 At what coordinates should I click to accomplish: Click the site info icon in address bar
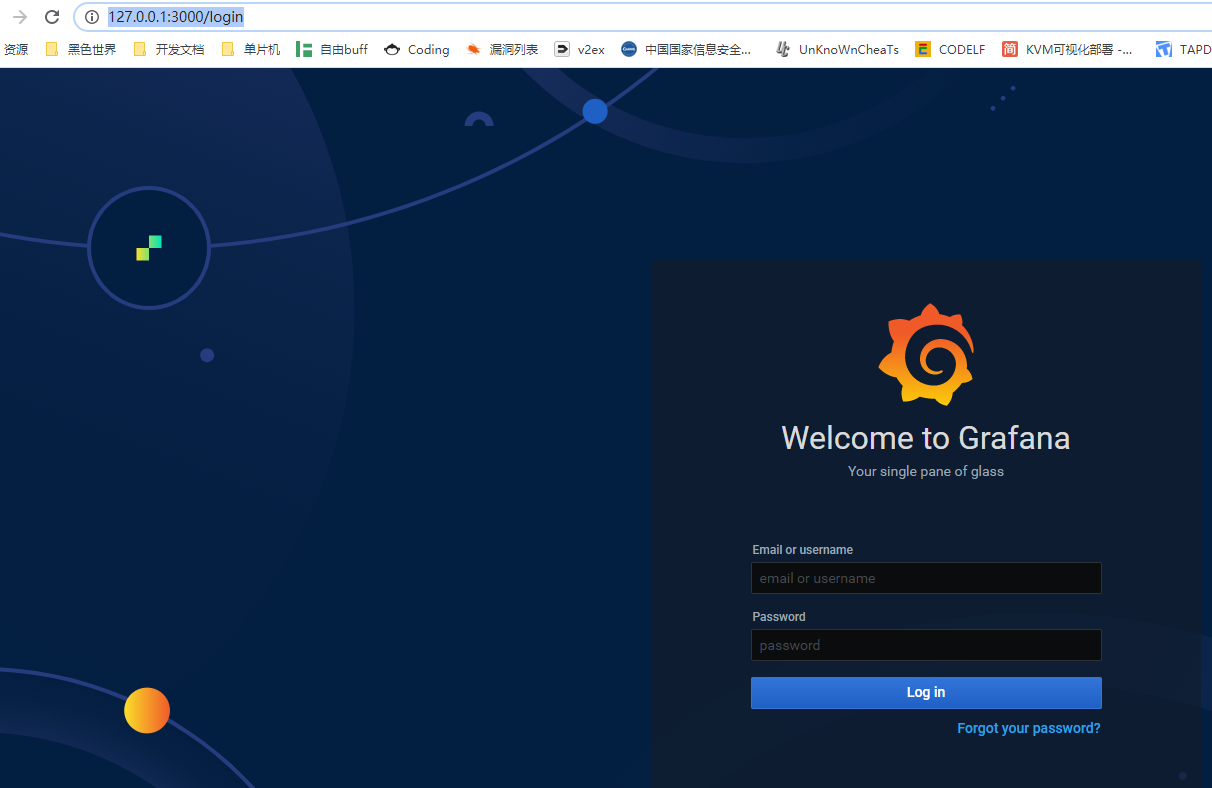tap(91, 17)
